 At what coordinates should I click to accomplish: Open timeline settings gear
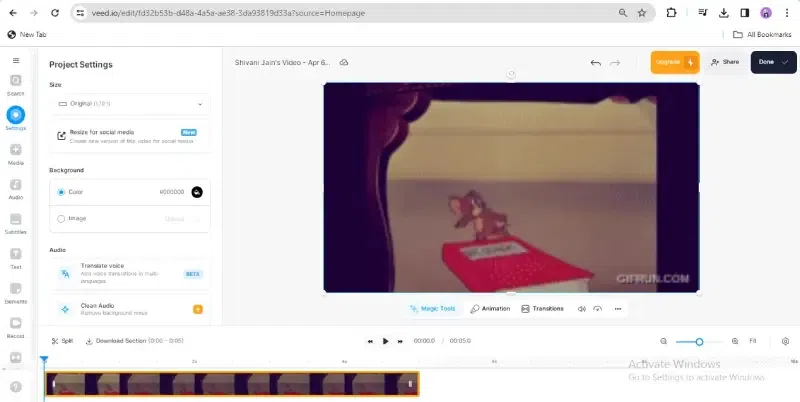[785, 341]
